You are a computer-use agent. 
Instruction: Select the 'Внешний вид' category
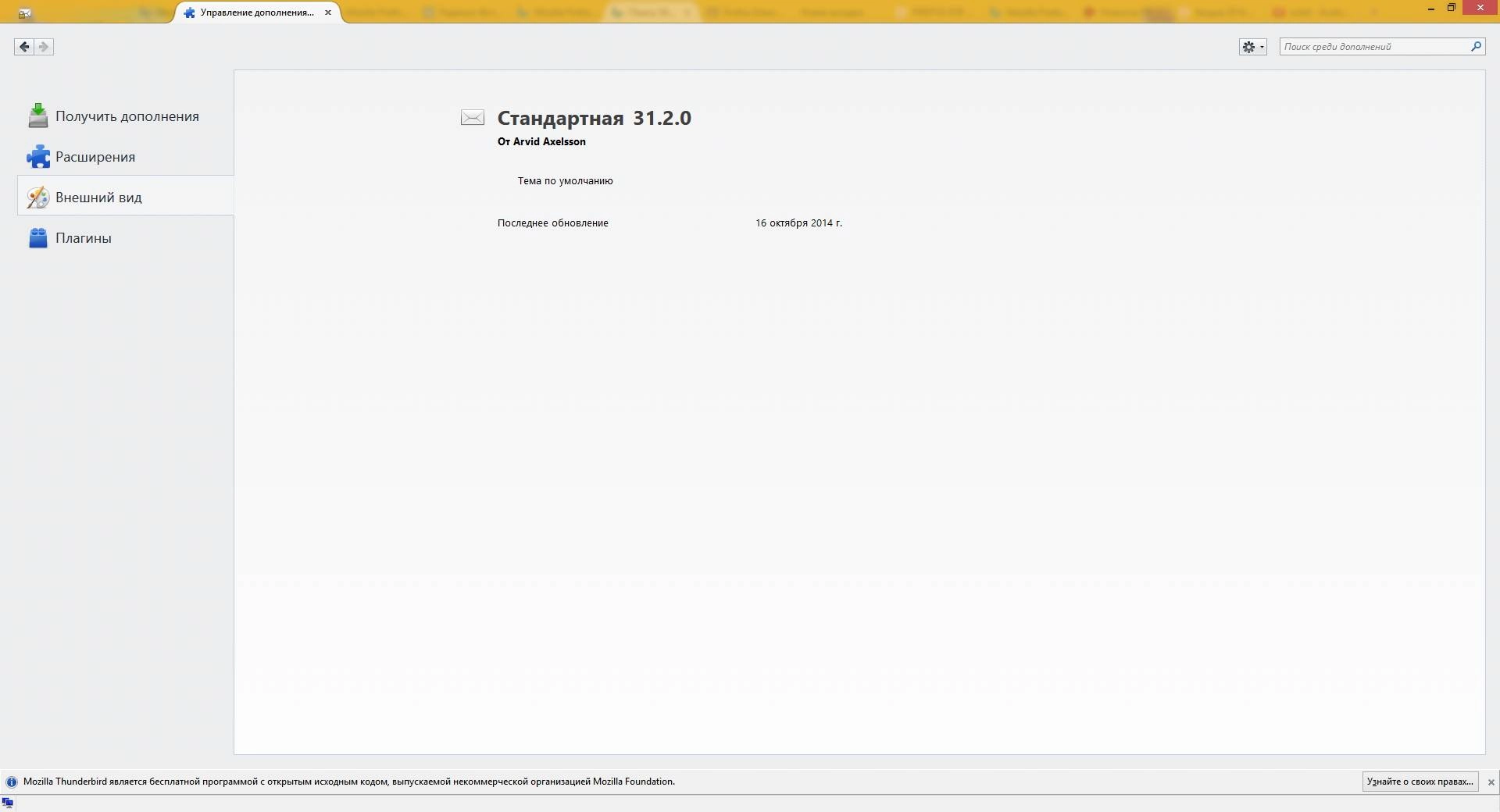click(x=125, y=198)
